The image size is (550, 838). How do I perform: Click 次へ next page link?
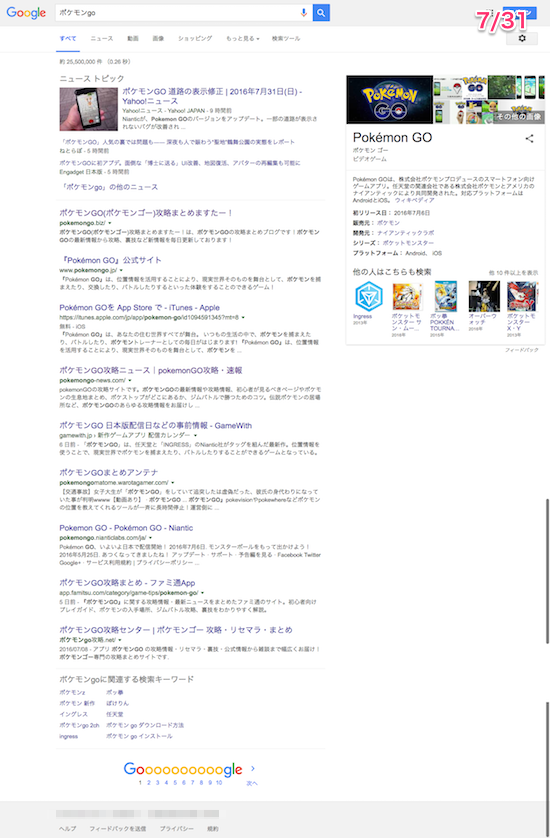tap(252, 783)
